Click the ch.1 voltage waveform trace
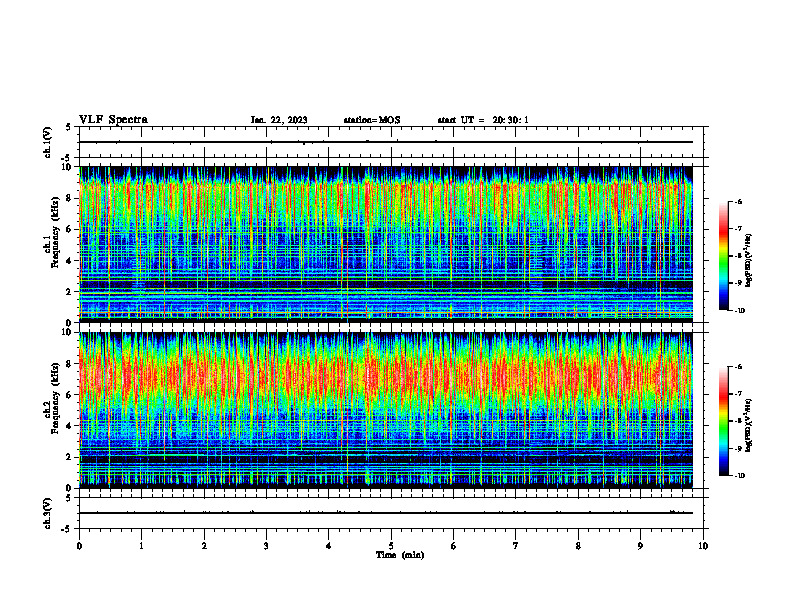The image size is (792, 612). point(386,142)
